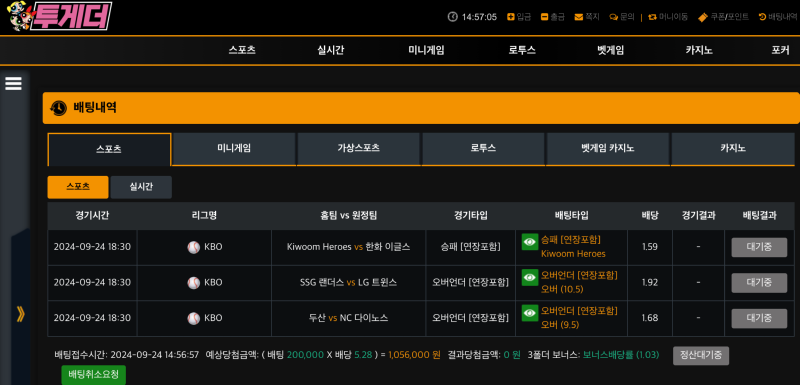Click the 정산대기중 button

coord(701,355)
